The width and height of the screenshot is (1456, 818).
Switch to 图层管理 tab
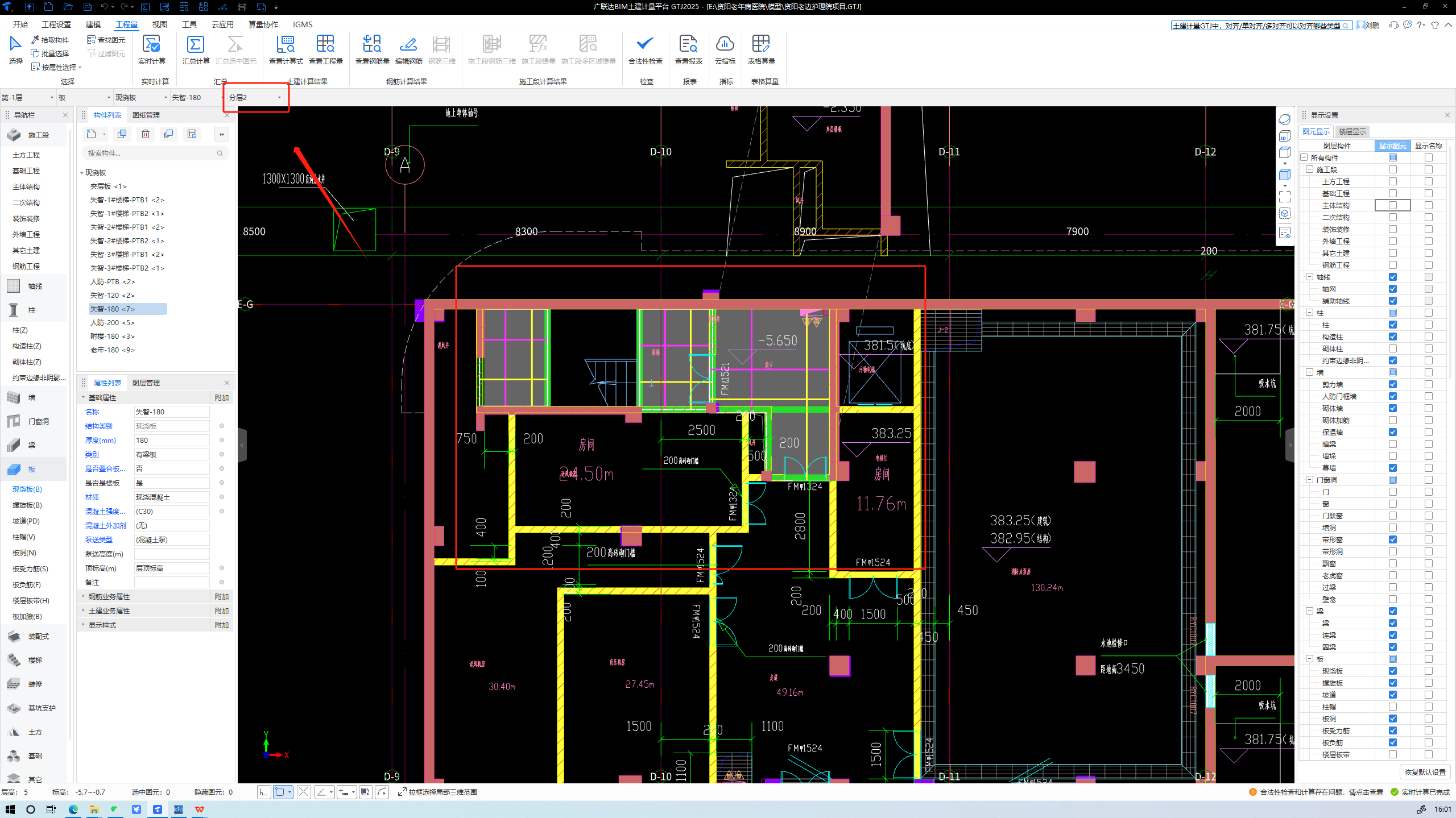click(x=146, y=383)
